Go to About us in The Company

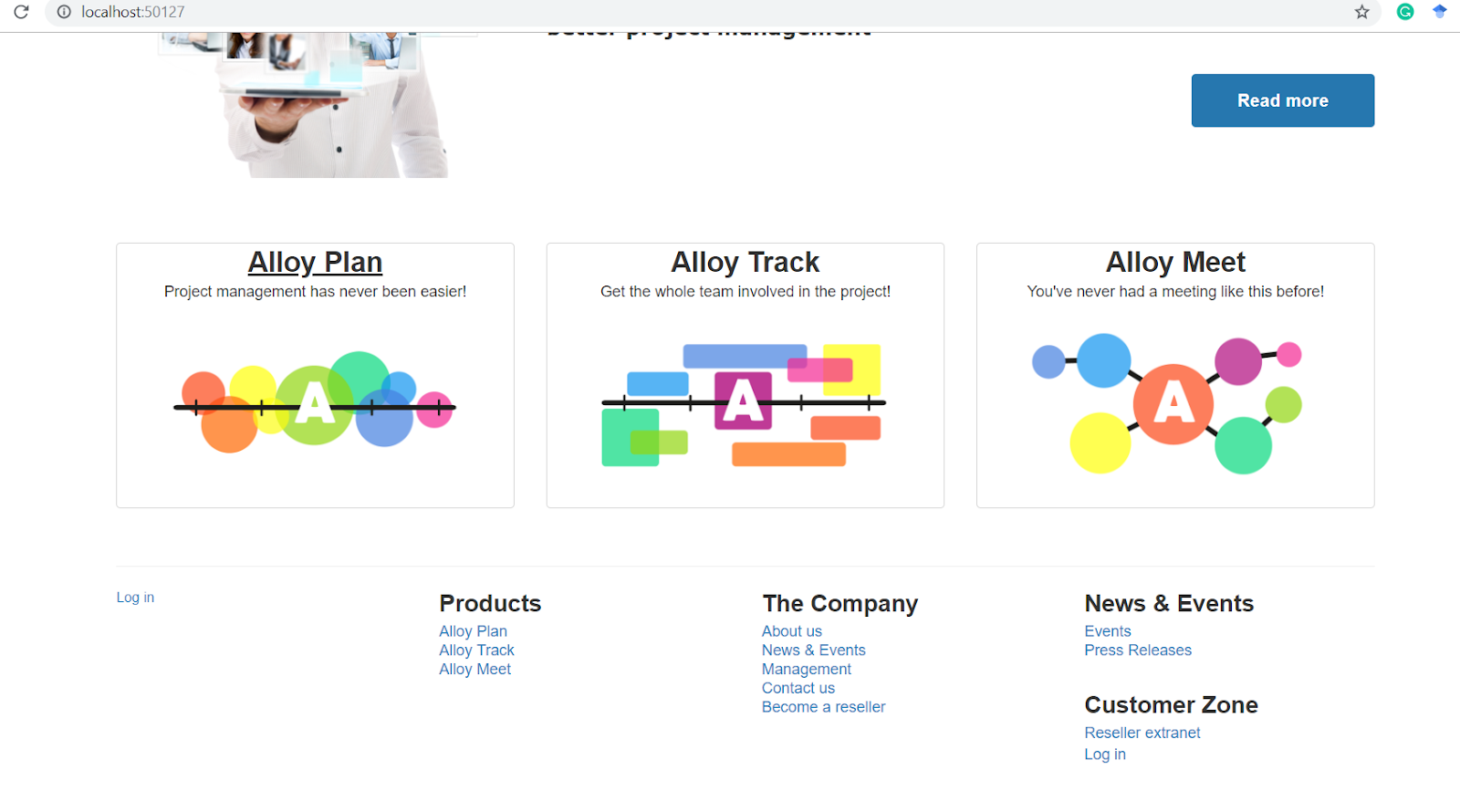791,631
